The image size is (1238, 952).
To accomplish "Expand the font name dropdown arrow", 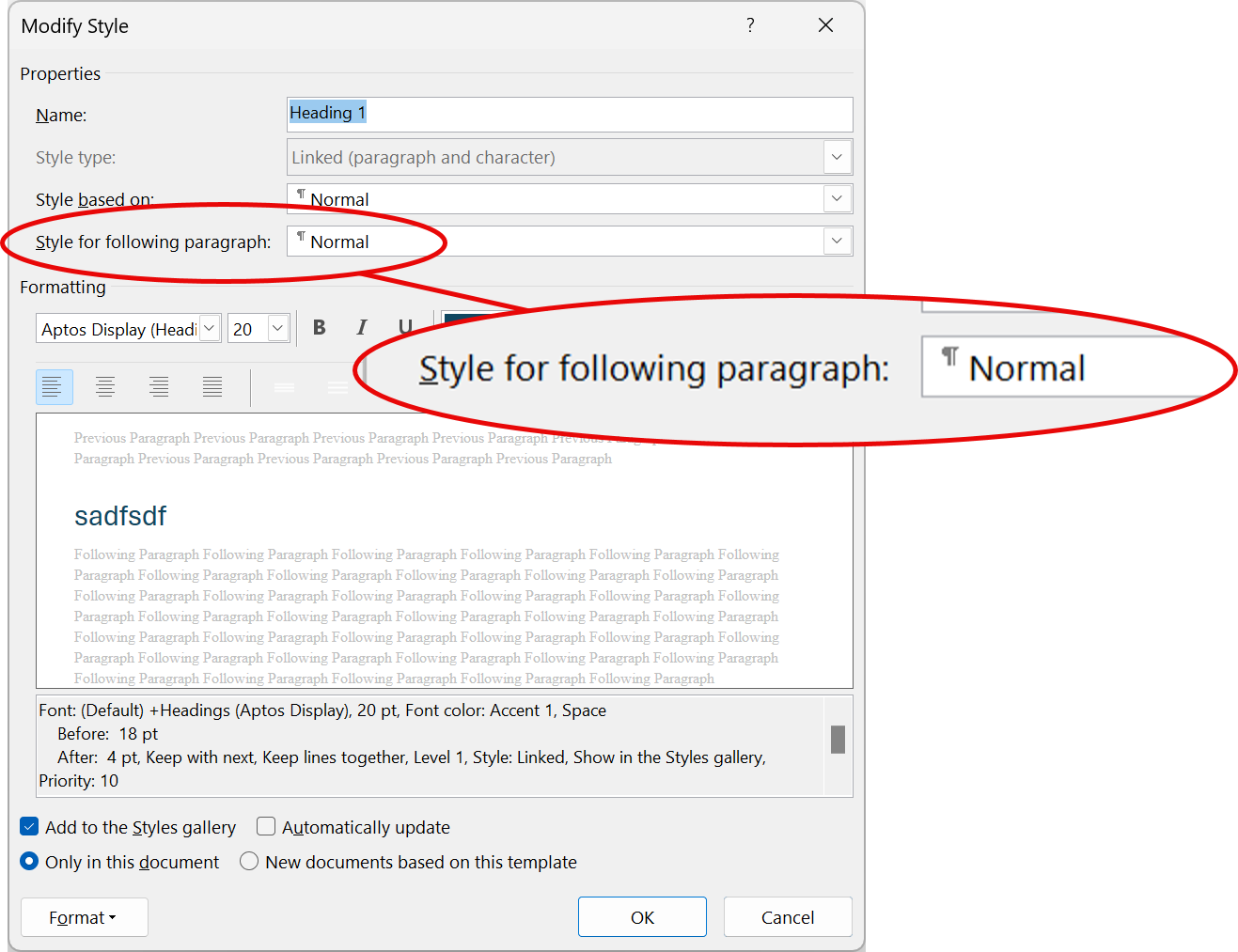I will 210,329.
